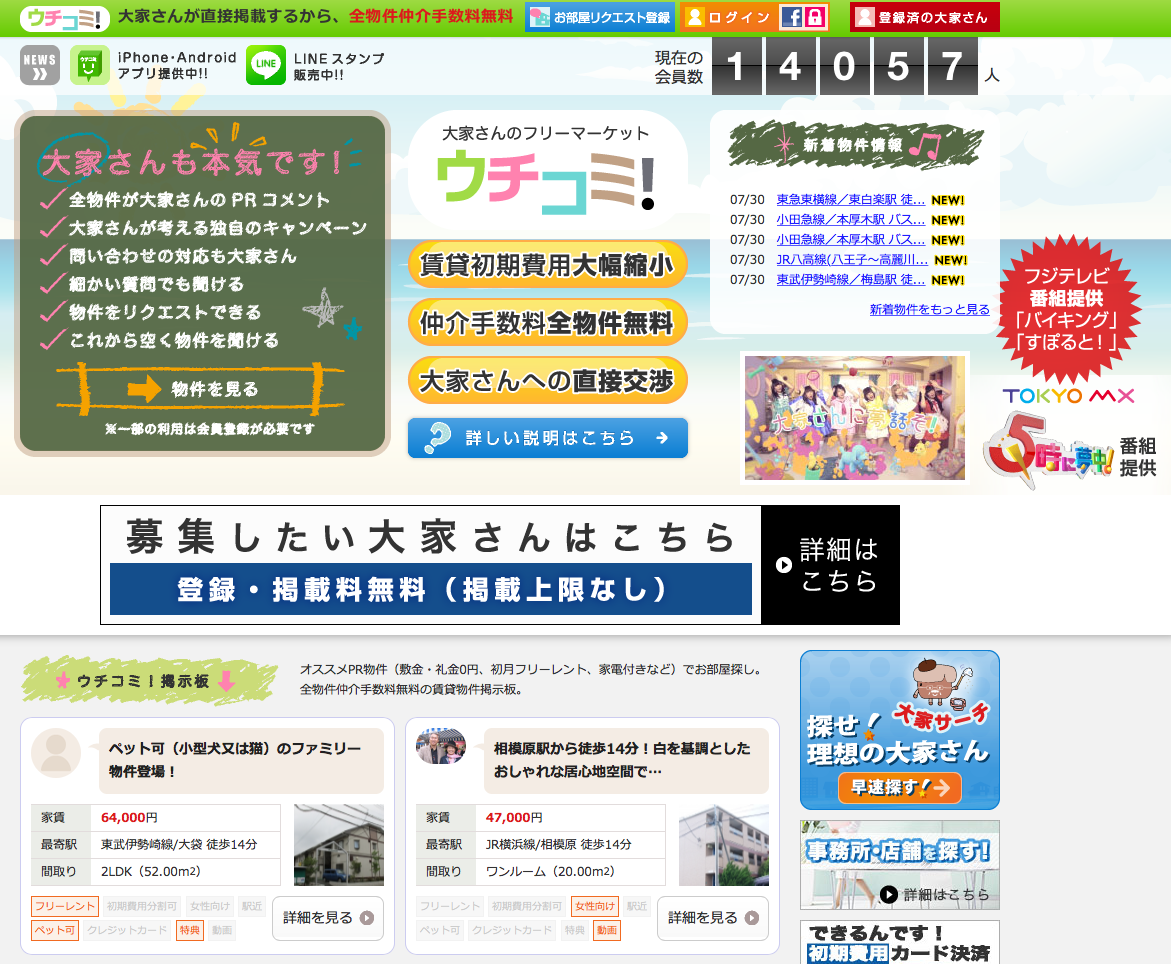Click the greyed 初期費用分割可 tag on first listing

coord(142,906)
